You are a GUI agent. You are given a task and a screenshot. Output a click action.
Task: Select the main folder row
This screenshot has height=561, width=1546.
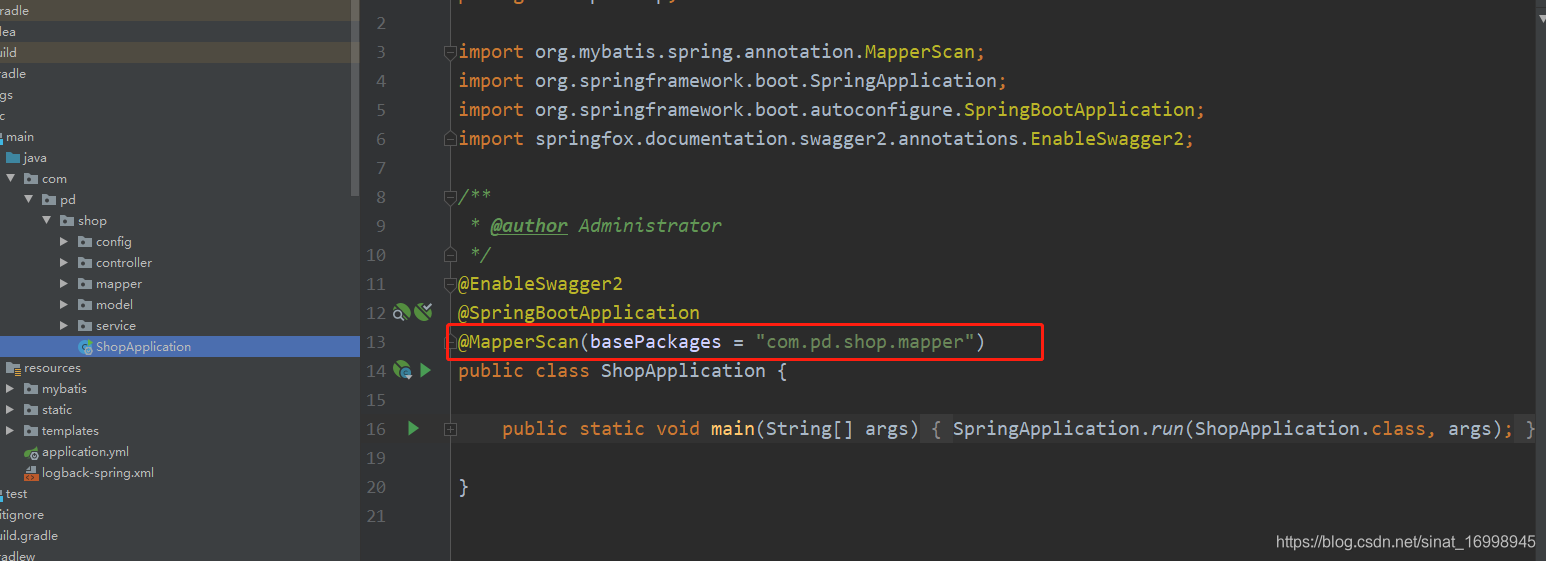[x=180, y=137]
